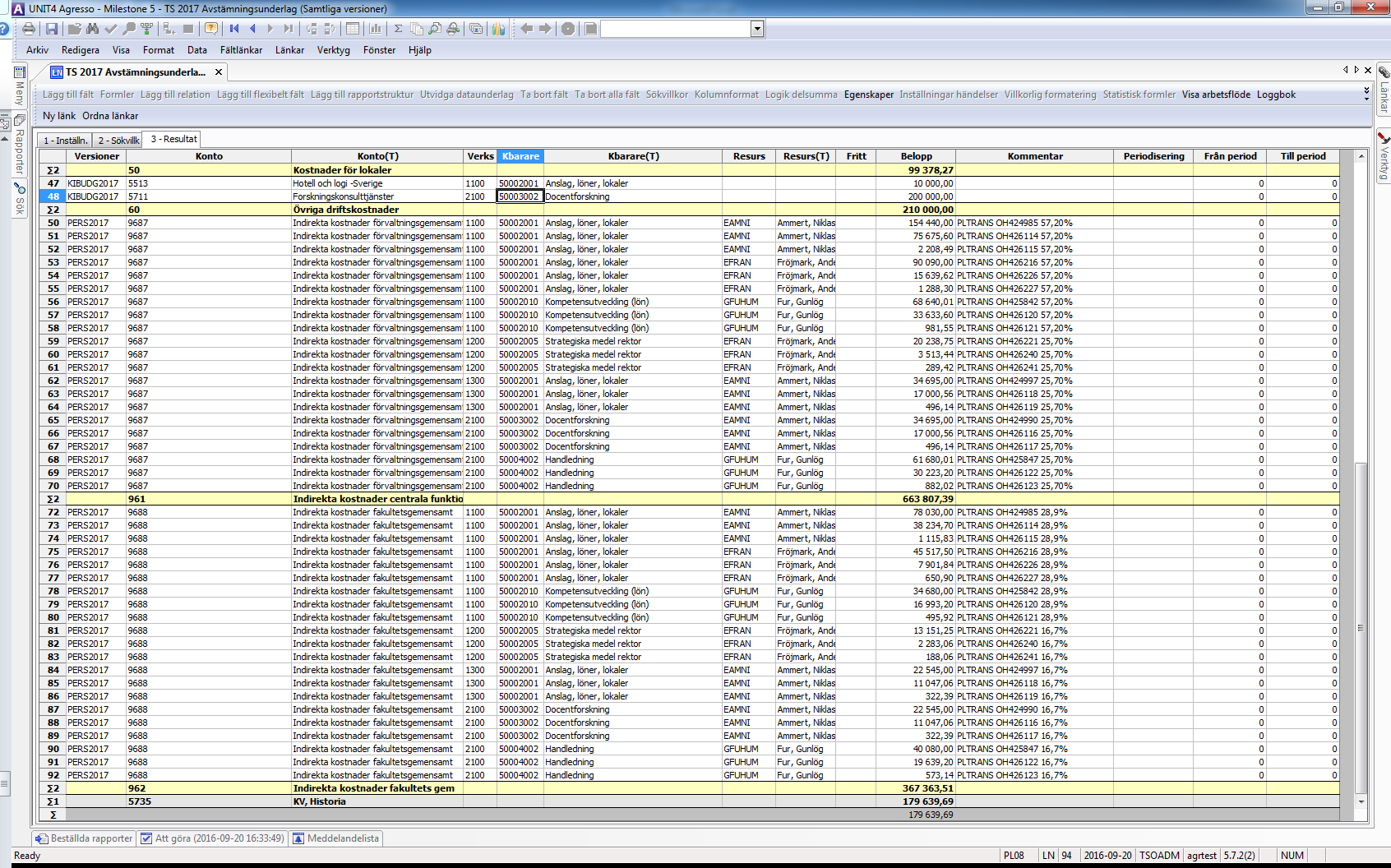Image resolution: width=1391 pixels, height=868 pixels.
Task: Click the open folder toolbar icon
Action: [74, 29]
